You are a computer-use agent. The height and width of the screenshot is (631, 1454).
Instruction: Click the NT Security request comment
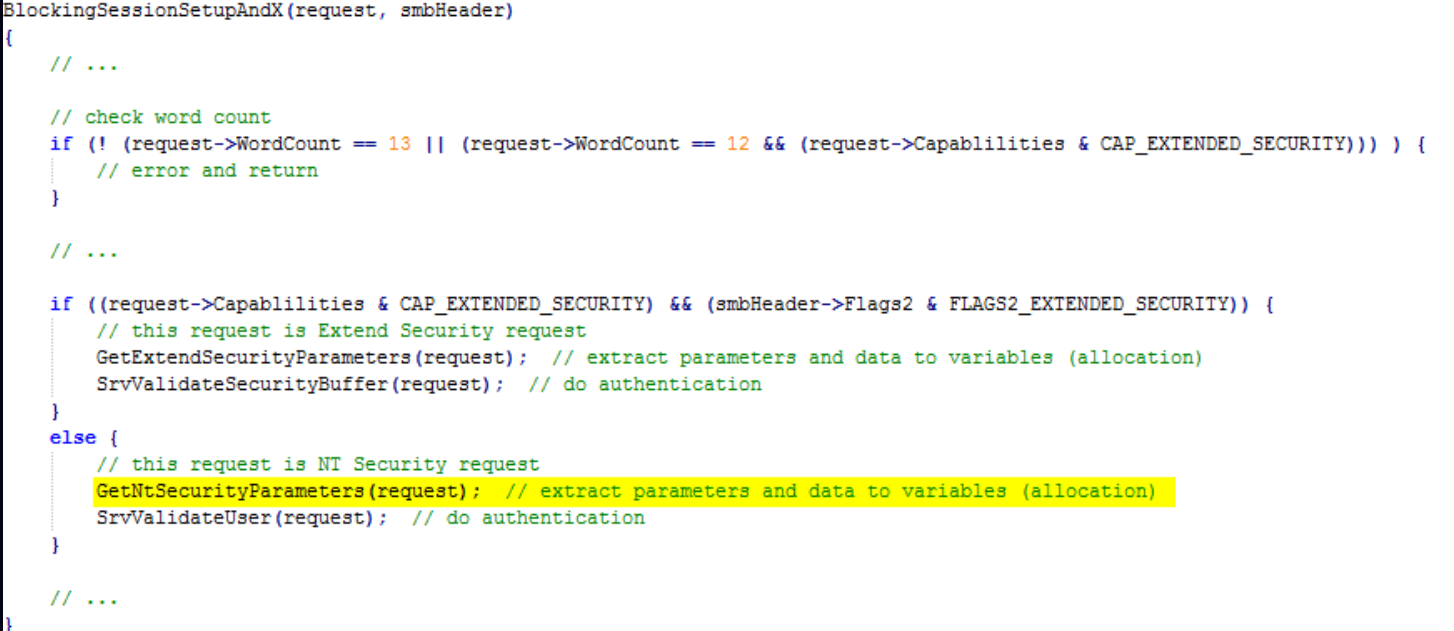point(317,465)
